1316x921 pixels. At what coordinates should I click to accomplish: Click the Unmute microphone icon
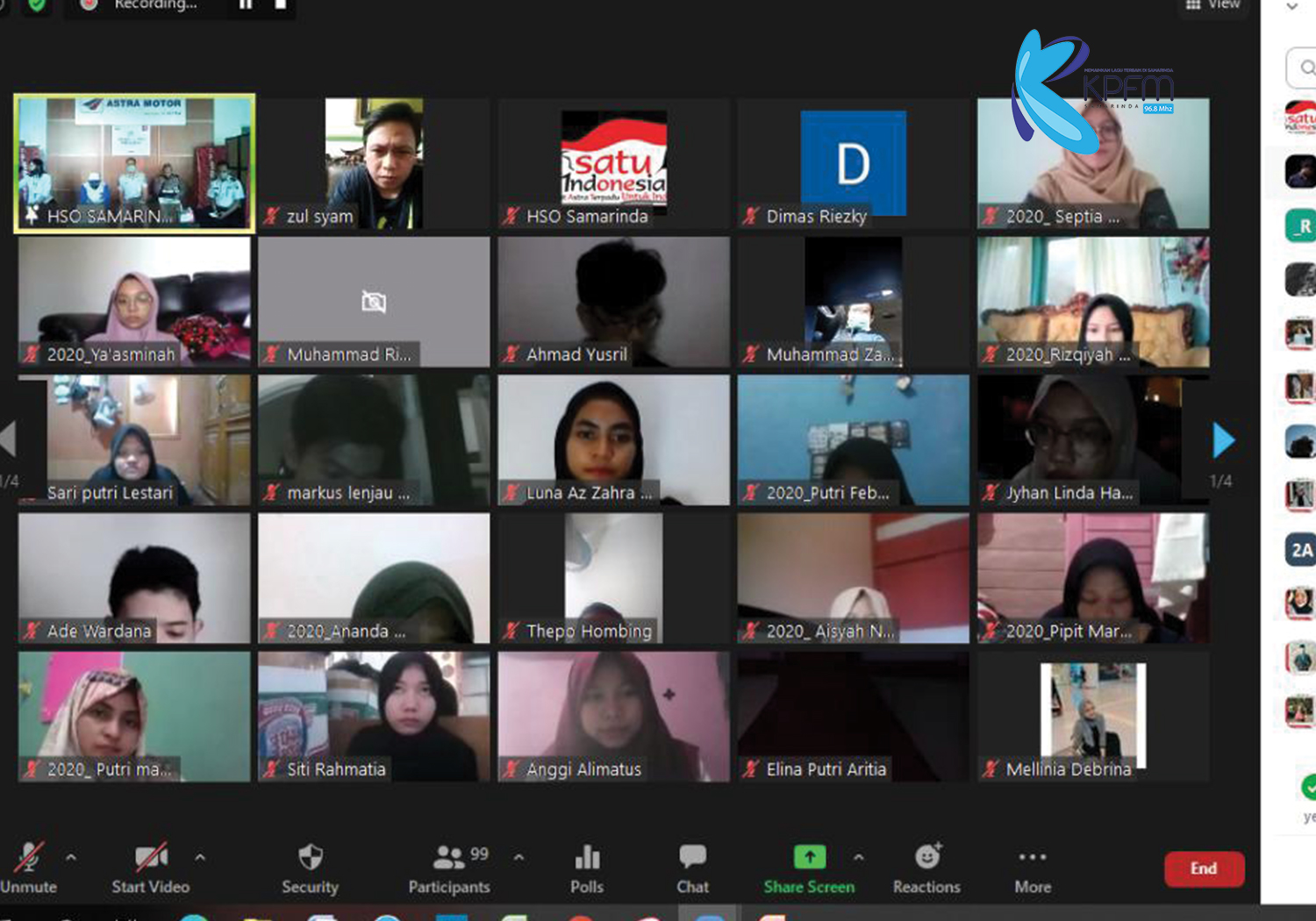(29, 857)
